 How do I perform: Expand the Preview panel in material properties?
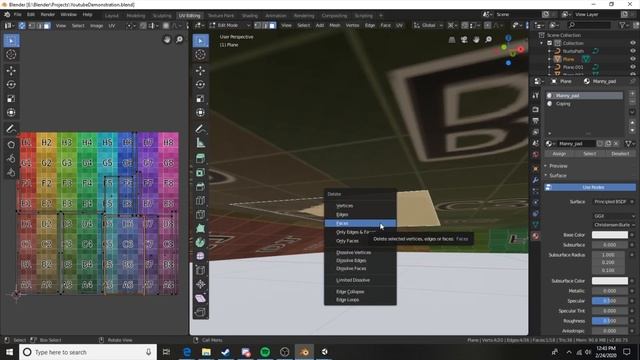558,166
